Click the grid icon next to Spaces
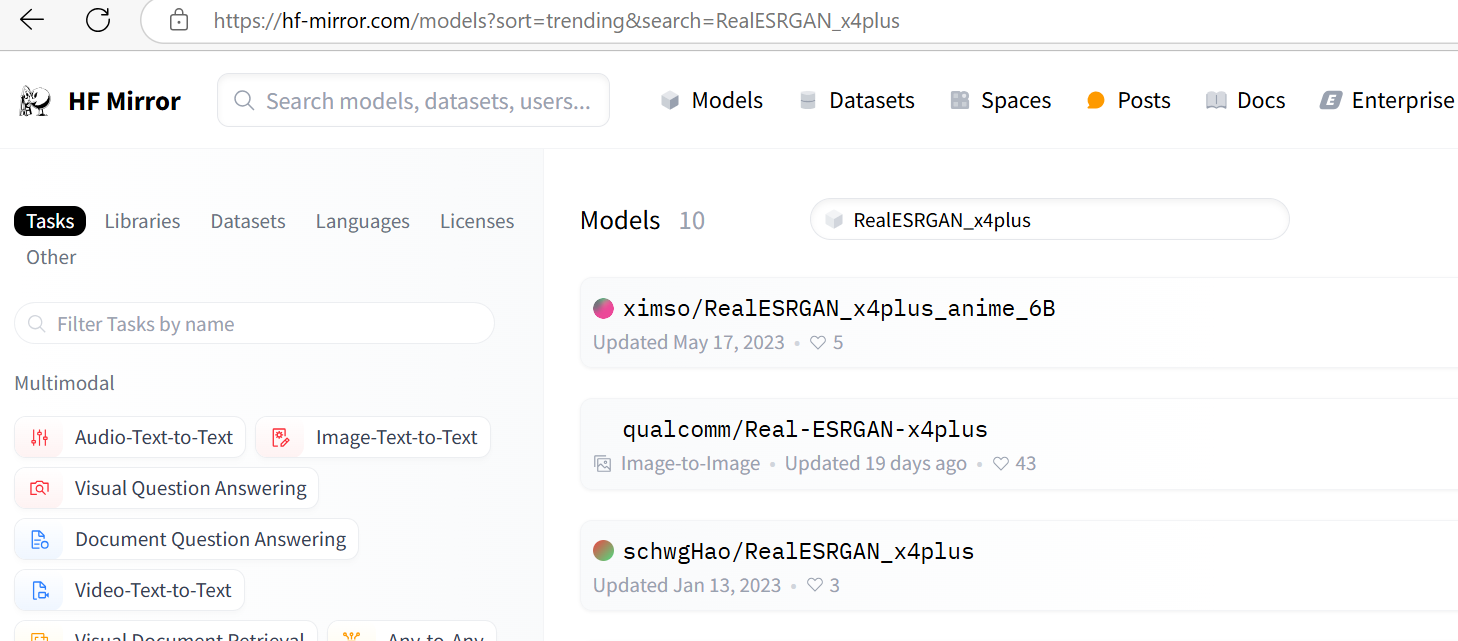This screenshot has width=1458, height=641. [960, 101]
